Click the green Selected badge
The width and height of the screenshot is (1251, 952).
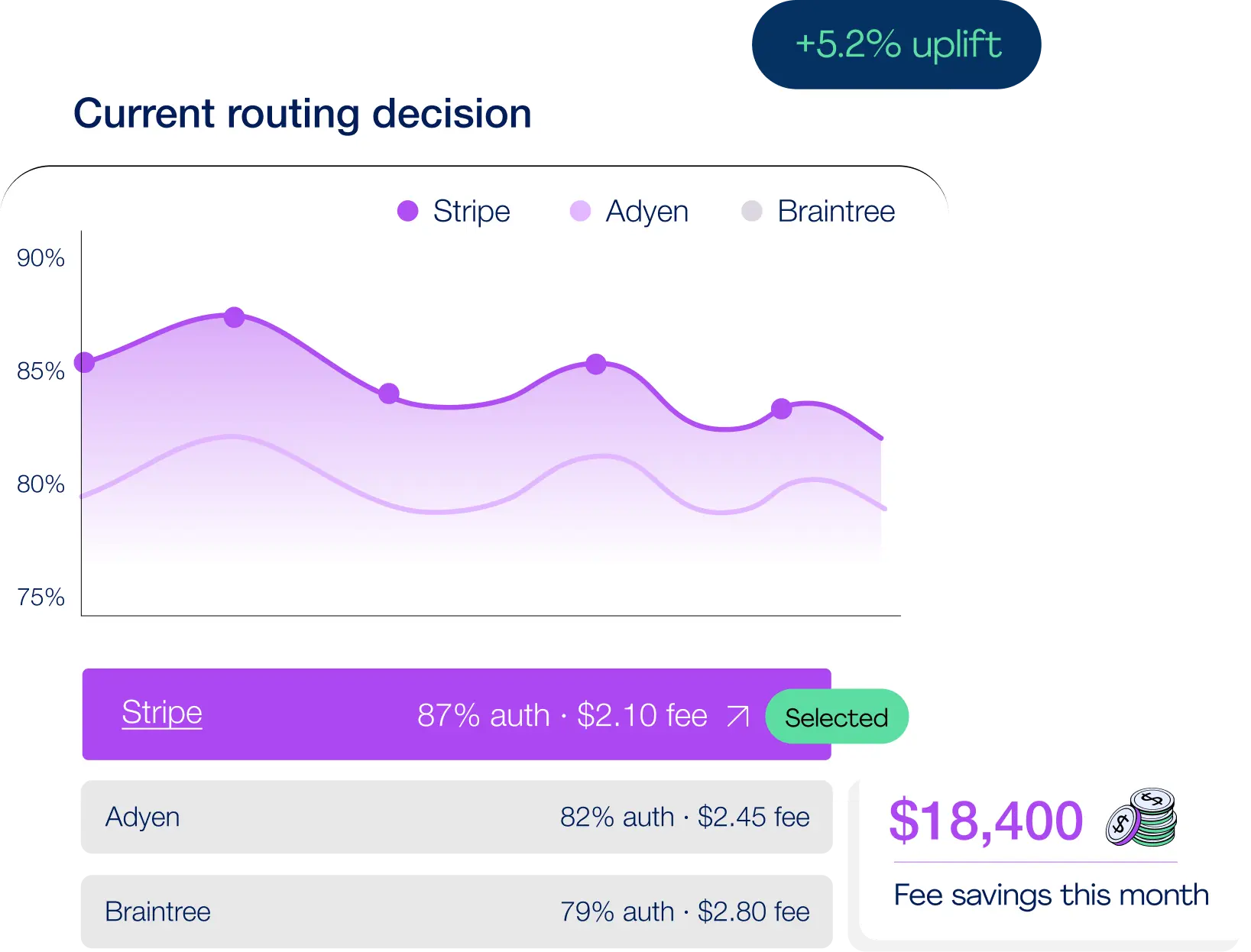pos(836,716)
